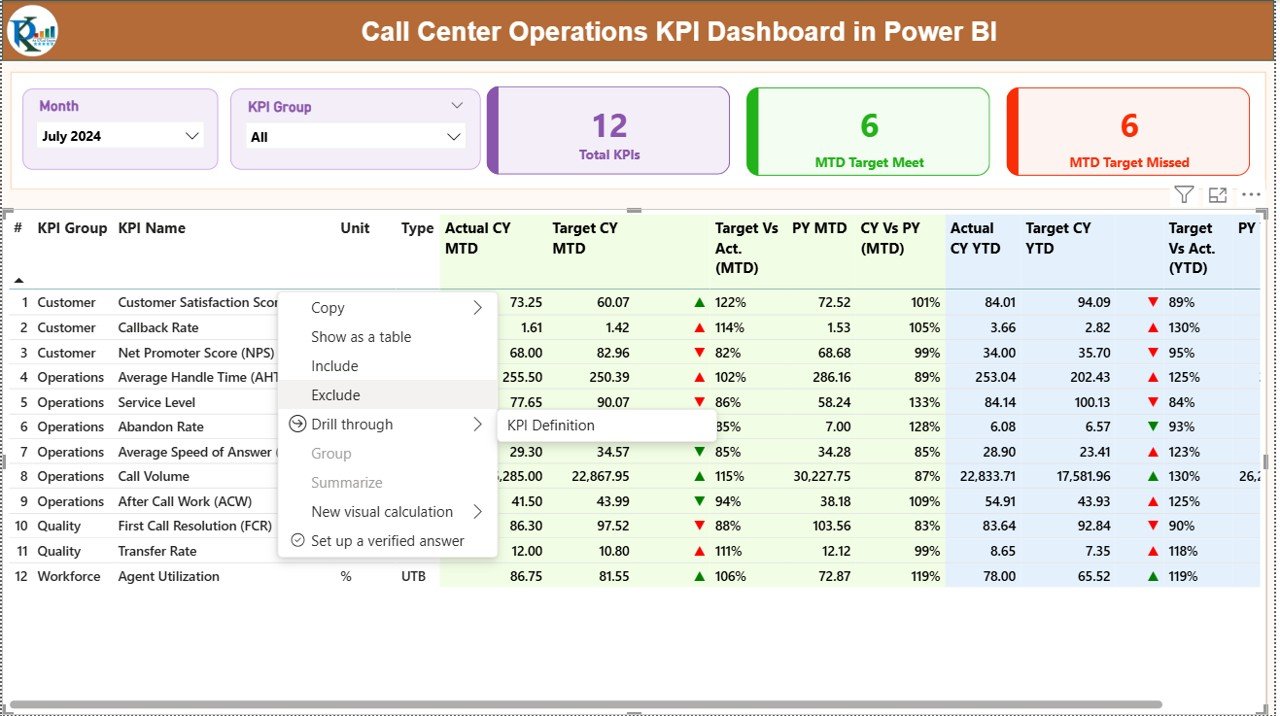Image resolution: width=1280 pixels, height=716 pixels.
Task: Click the 6 MTD Target Meet card
Action: click(867, 131)
